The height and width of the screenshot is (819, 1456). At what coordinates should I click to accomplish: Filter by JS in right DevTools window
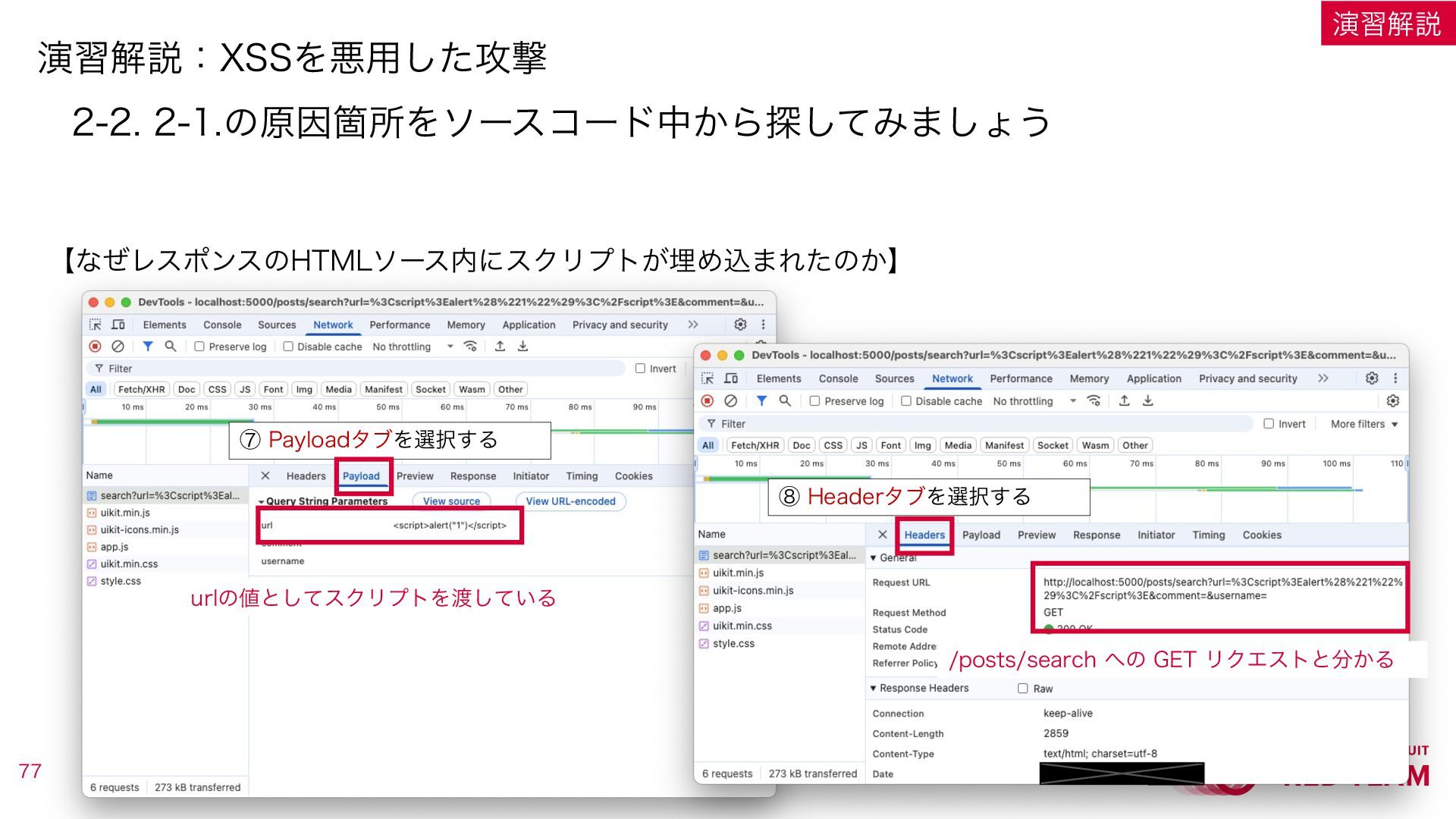point(861,445)
